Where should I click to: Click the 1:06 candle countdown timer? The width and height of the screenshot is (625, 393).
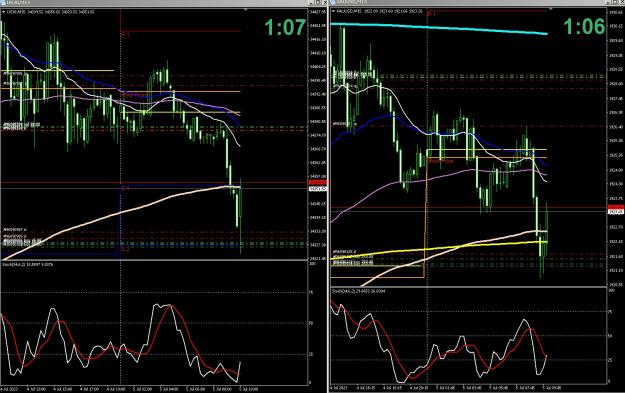(x=584, y=27)
